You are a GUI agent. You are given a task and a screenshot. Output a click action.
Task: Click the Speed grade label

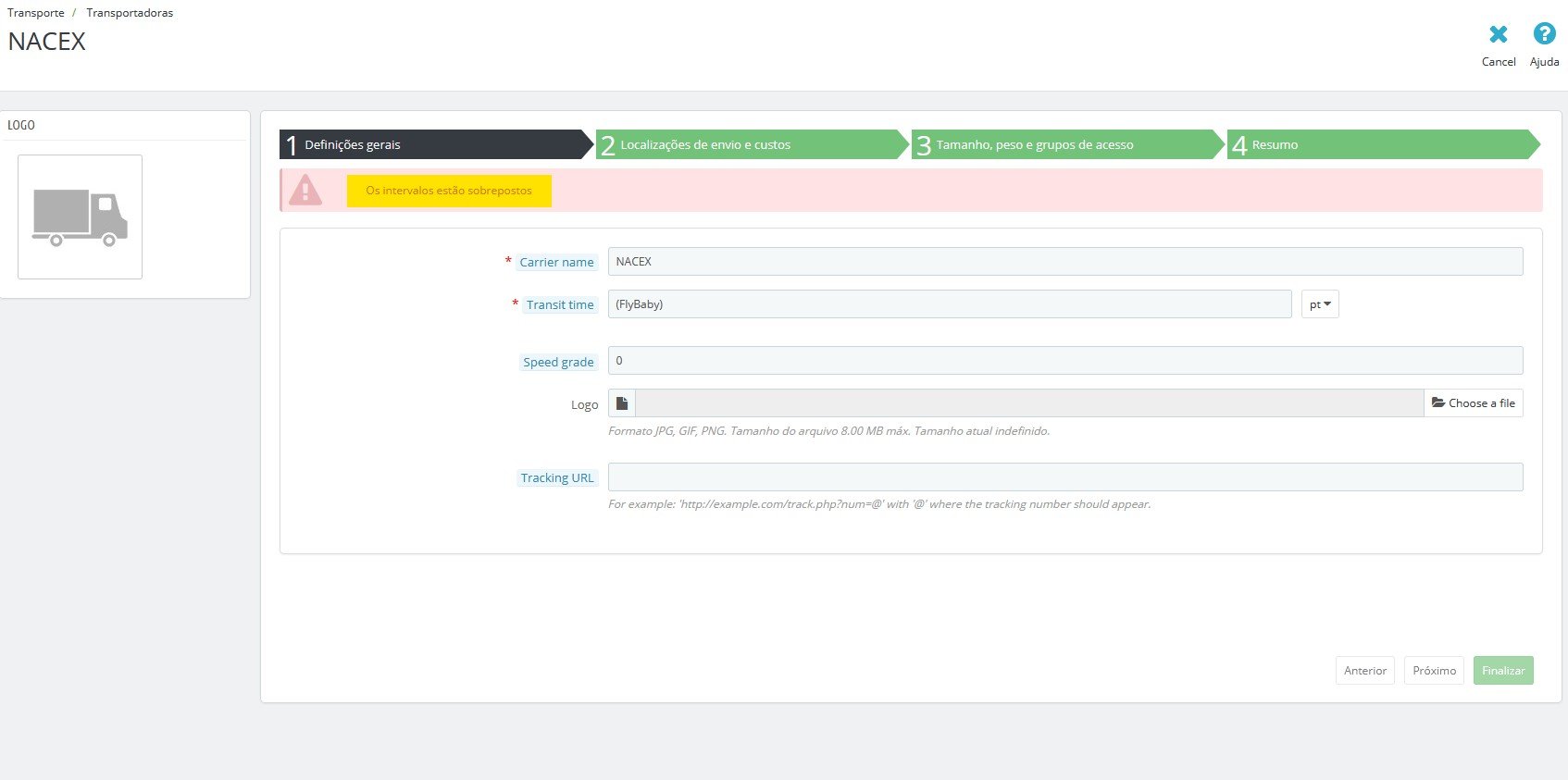tap(558, 363)
